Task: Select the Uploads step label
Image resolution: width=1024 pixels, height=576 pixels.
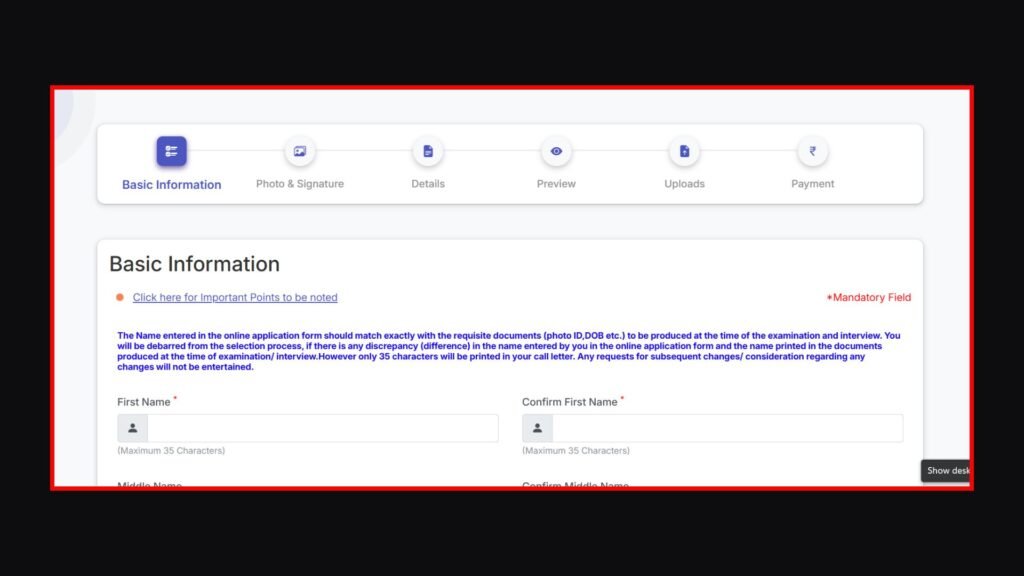Action: 684,184
